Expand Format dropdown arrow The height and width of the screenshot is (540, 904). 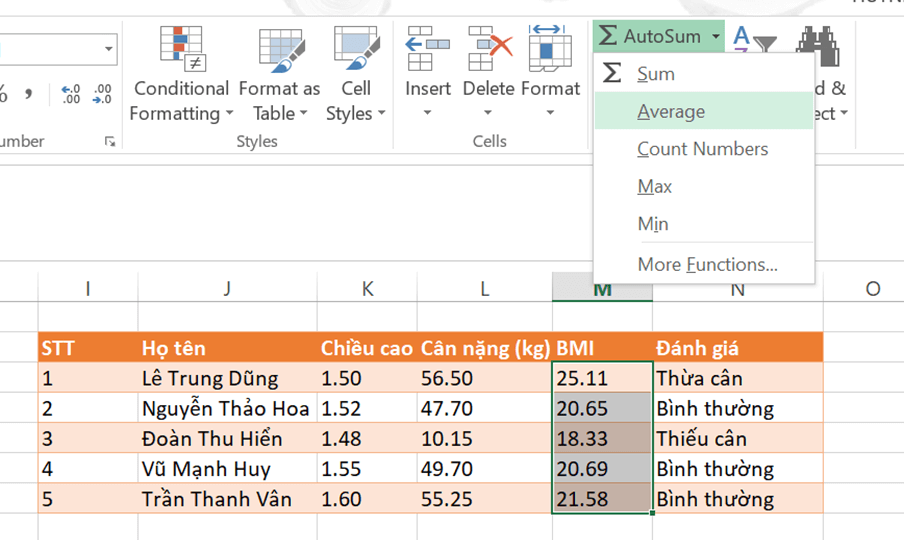[x=551, y=112]
